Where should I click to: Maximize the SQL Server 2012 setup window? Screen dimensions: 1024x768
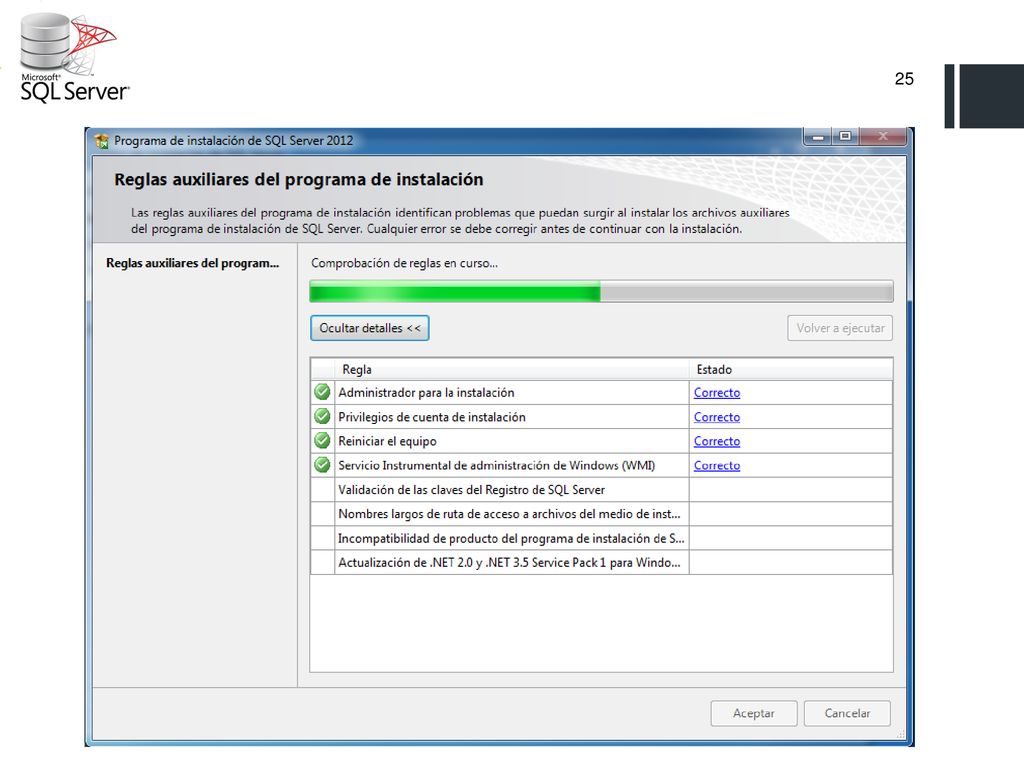coord(845,136)
